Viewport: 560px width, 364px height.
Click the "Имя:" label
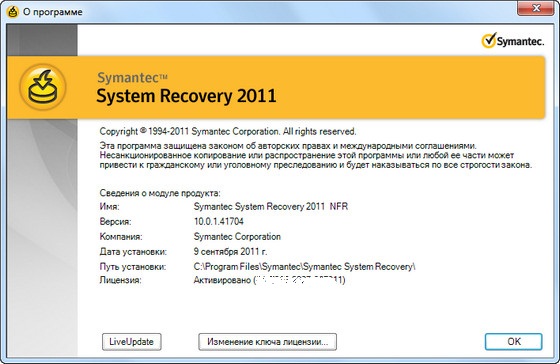pos(109,206)
